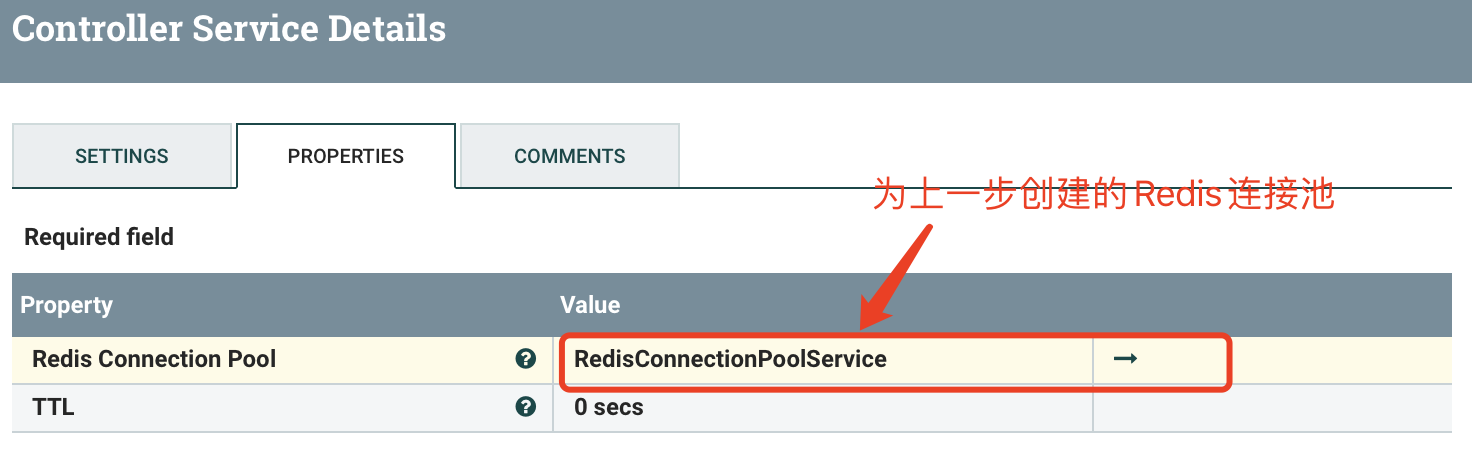This screenshot has height=464, width=1472.
Task: Click the blank header bar right of title
Action: coord(960,41)
